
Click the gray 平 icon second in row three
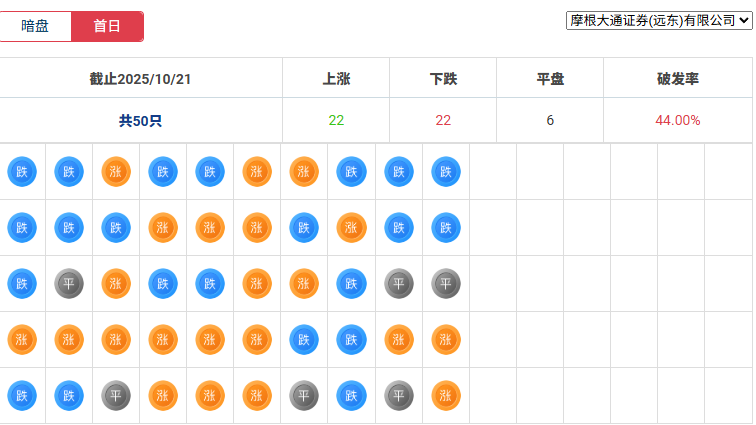coord(69,284)
